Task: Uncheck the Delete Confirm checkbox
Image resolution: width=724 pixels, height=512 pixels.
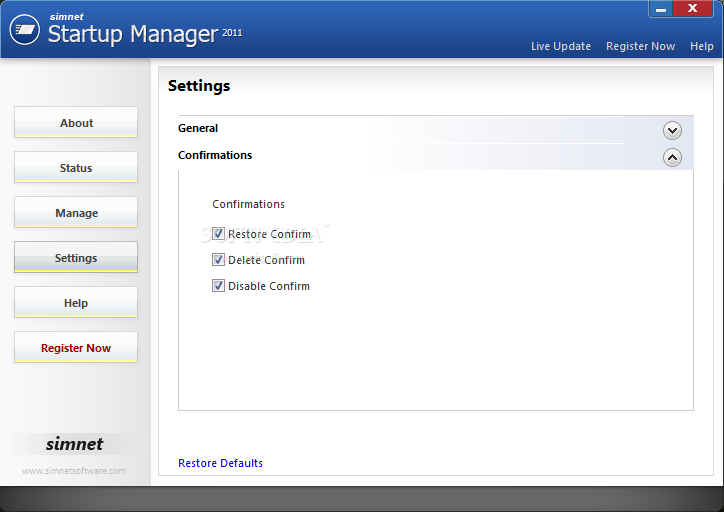Action: 218,259
